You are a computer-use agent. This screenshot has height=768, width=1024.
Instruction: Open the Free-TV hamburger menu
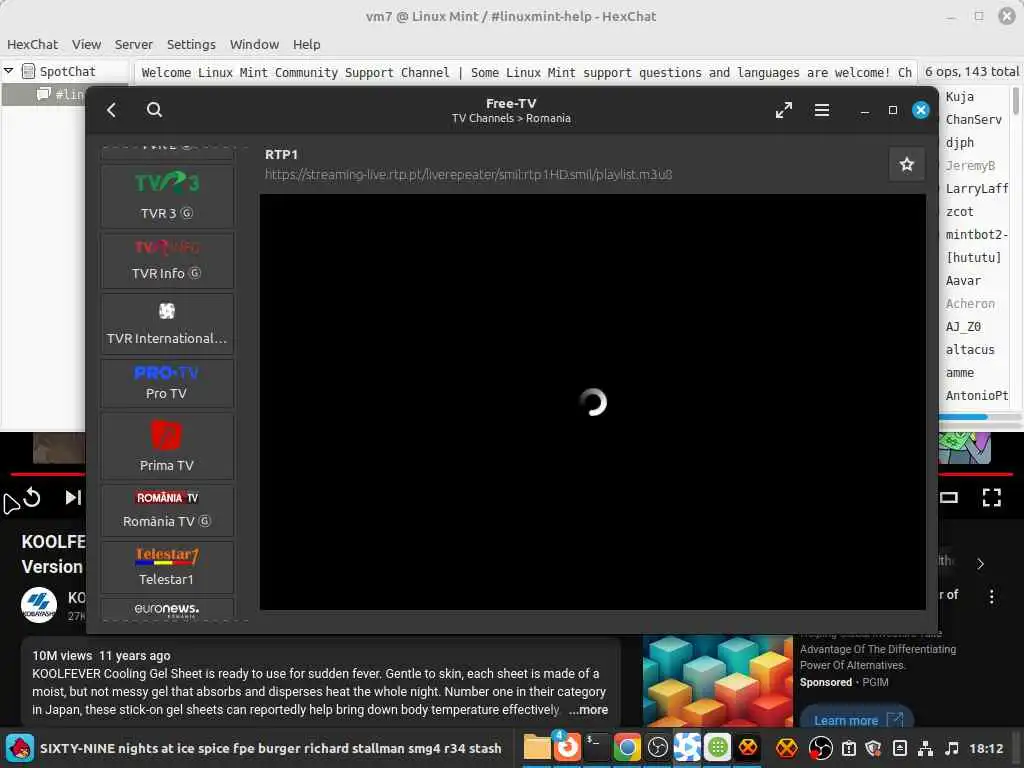click(x=822, y=110)
